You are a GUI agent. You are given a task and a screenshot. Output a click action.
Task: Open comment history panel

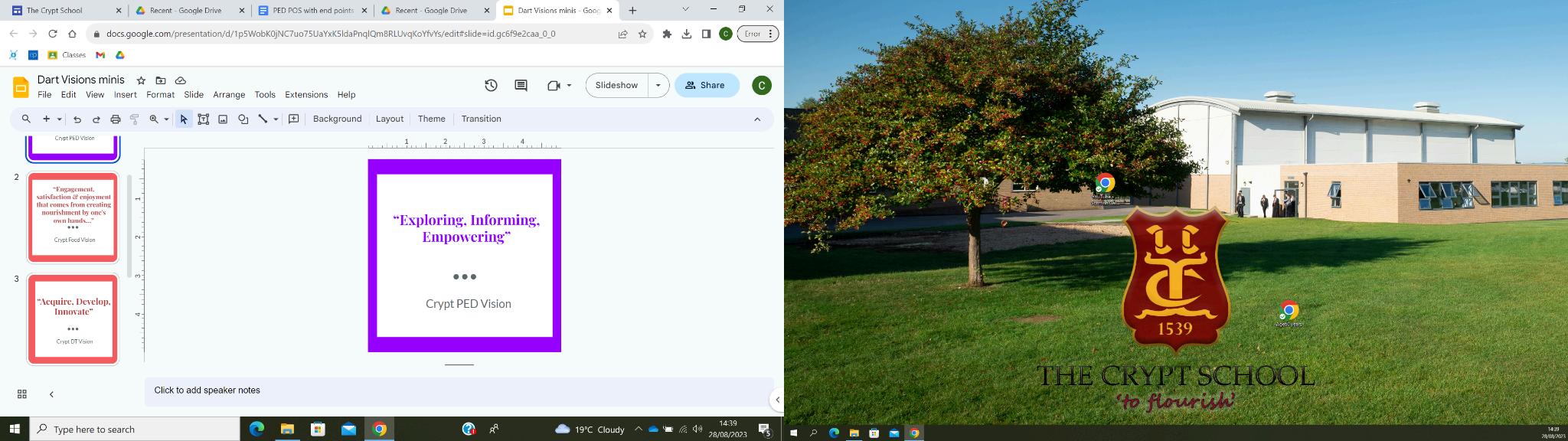(x=521, y=86)
